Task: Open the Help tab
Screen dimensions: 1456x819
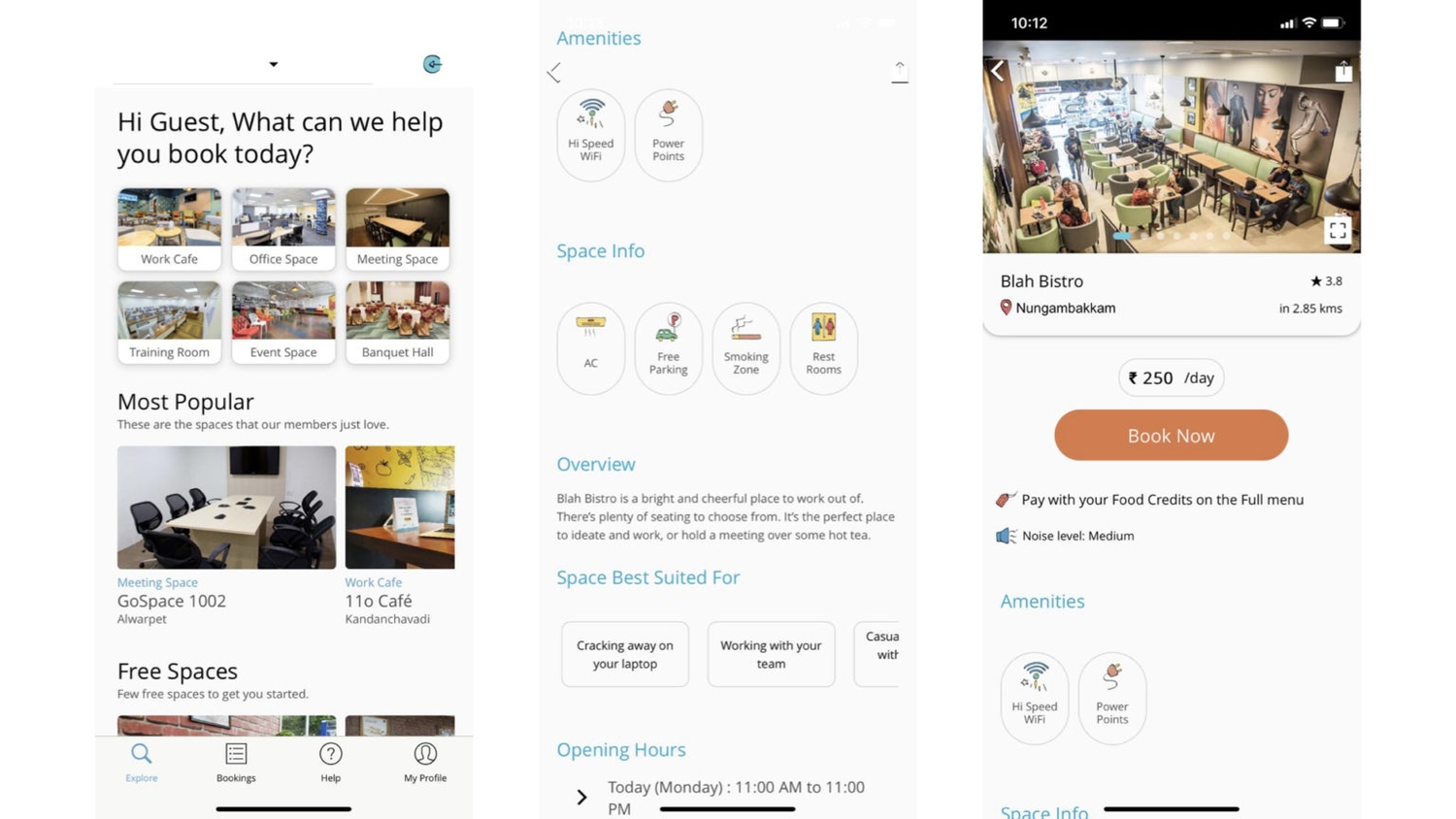Action: pyautogui.click(x=331, y=763)
